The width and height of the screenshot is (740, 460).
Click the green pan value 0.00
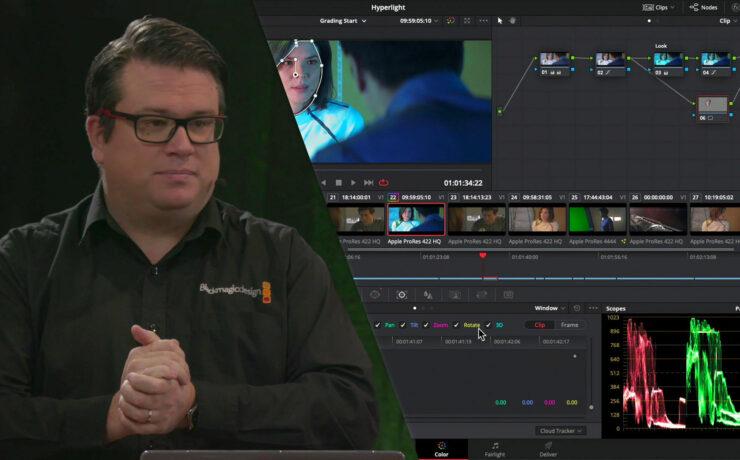(x=500, y=402)
